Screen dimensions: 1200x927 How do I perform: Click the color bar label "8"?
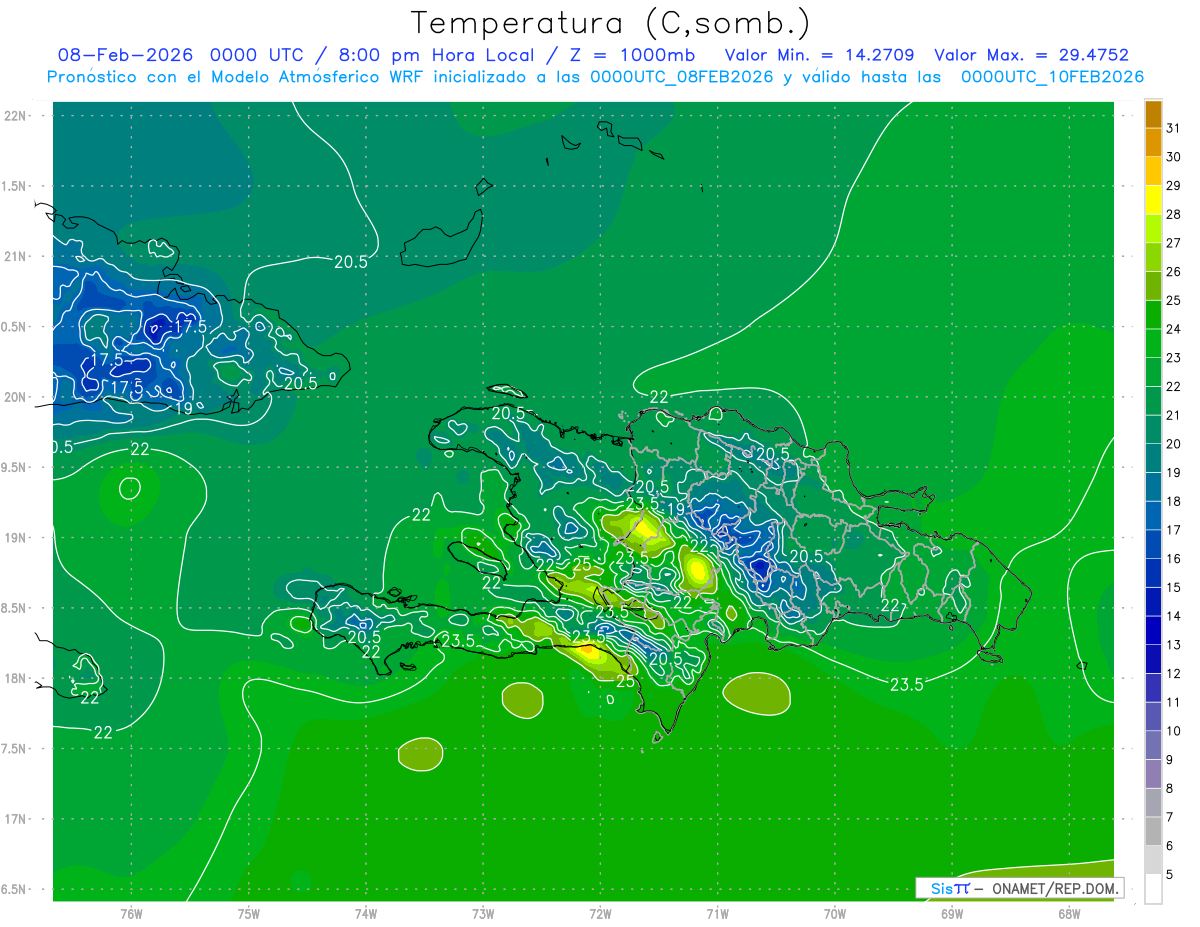click(1169, 788)
